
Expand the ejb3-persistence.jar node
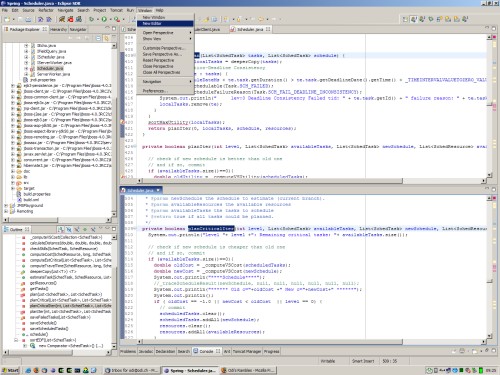point(13,86)
